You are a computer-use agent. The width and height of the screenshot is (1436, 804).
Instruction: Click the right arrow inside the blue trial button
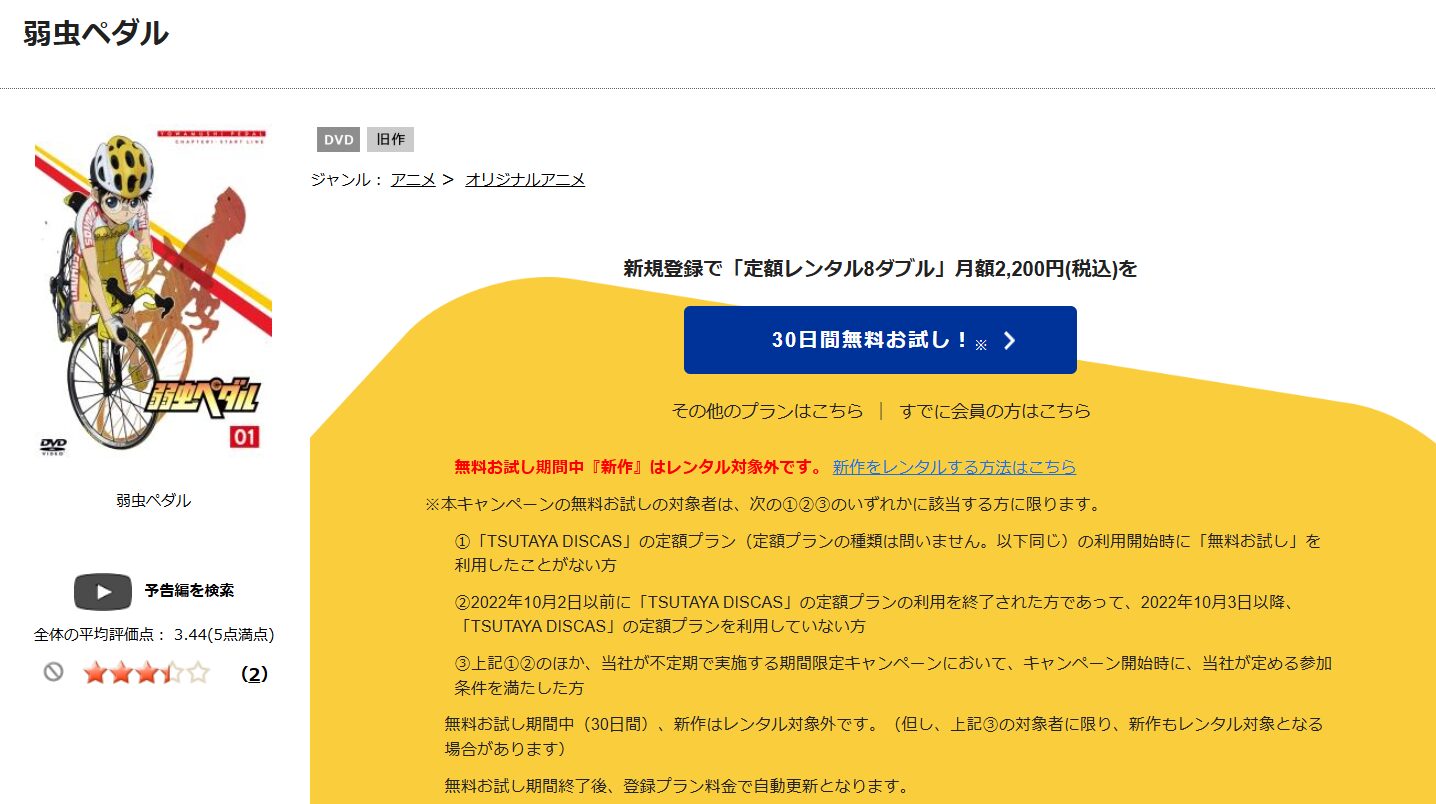[1012, 340]
